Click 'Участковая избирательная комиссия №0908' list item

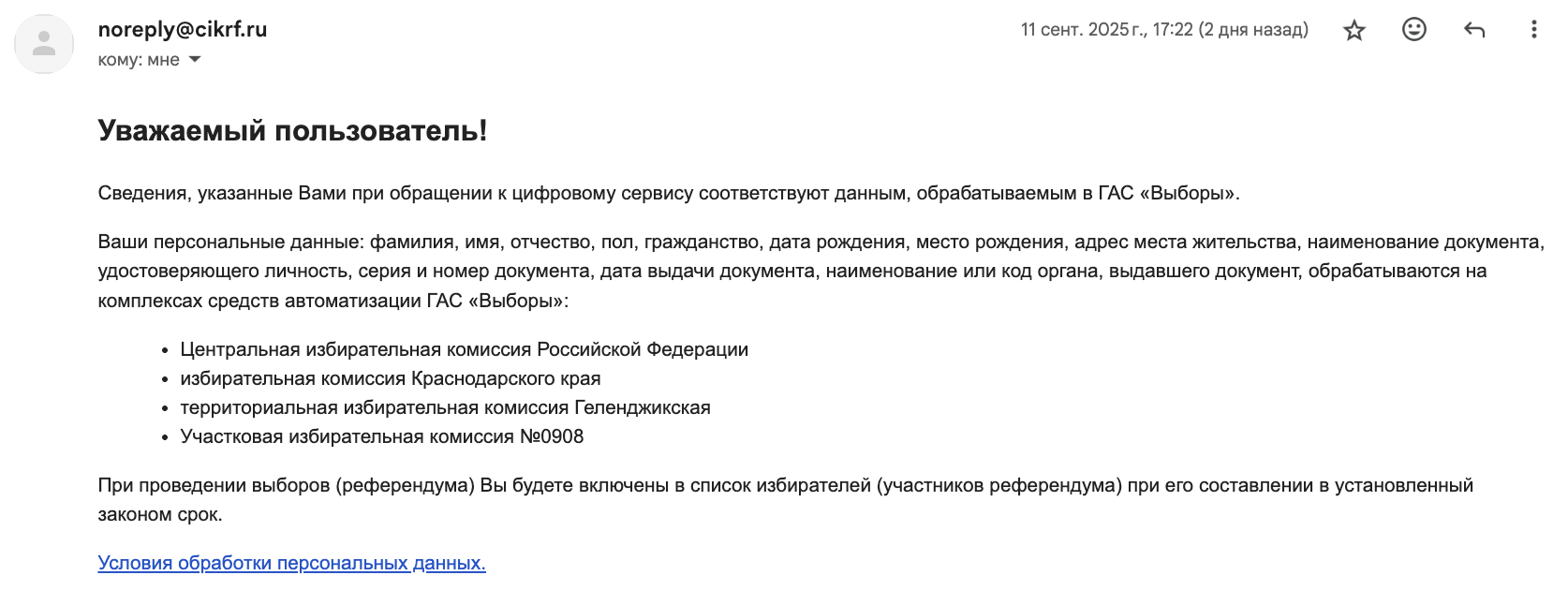pyautogui.click(x=381, y=436)
